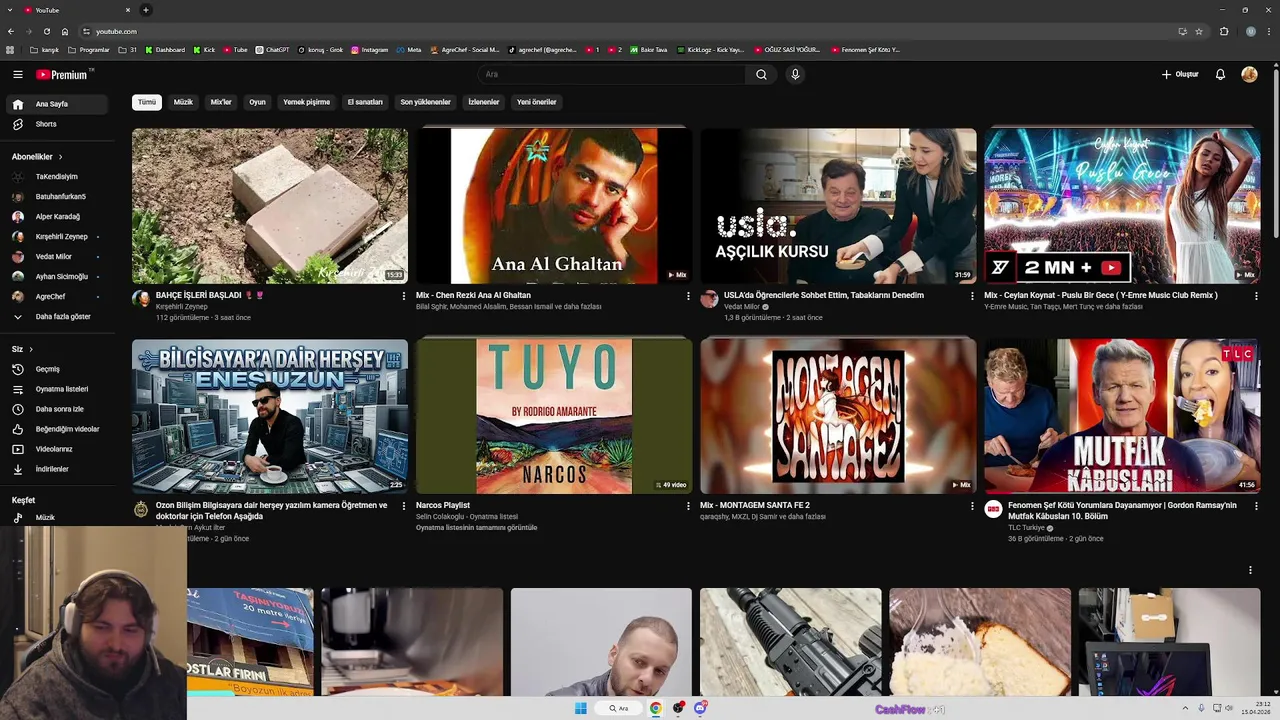Image resolution: width=1280 pixels, height=720 pixels.
Task: Click the YouTube Premium logo
Action: coord(63,74)
